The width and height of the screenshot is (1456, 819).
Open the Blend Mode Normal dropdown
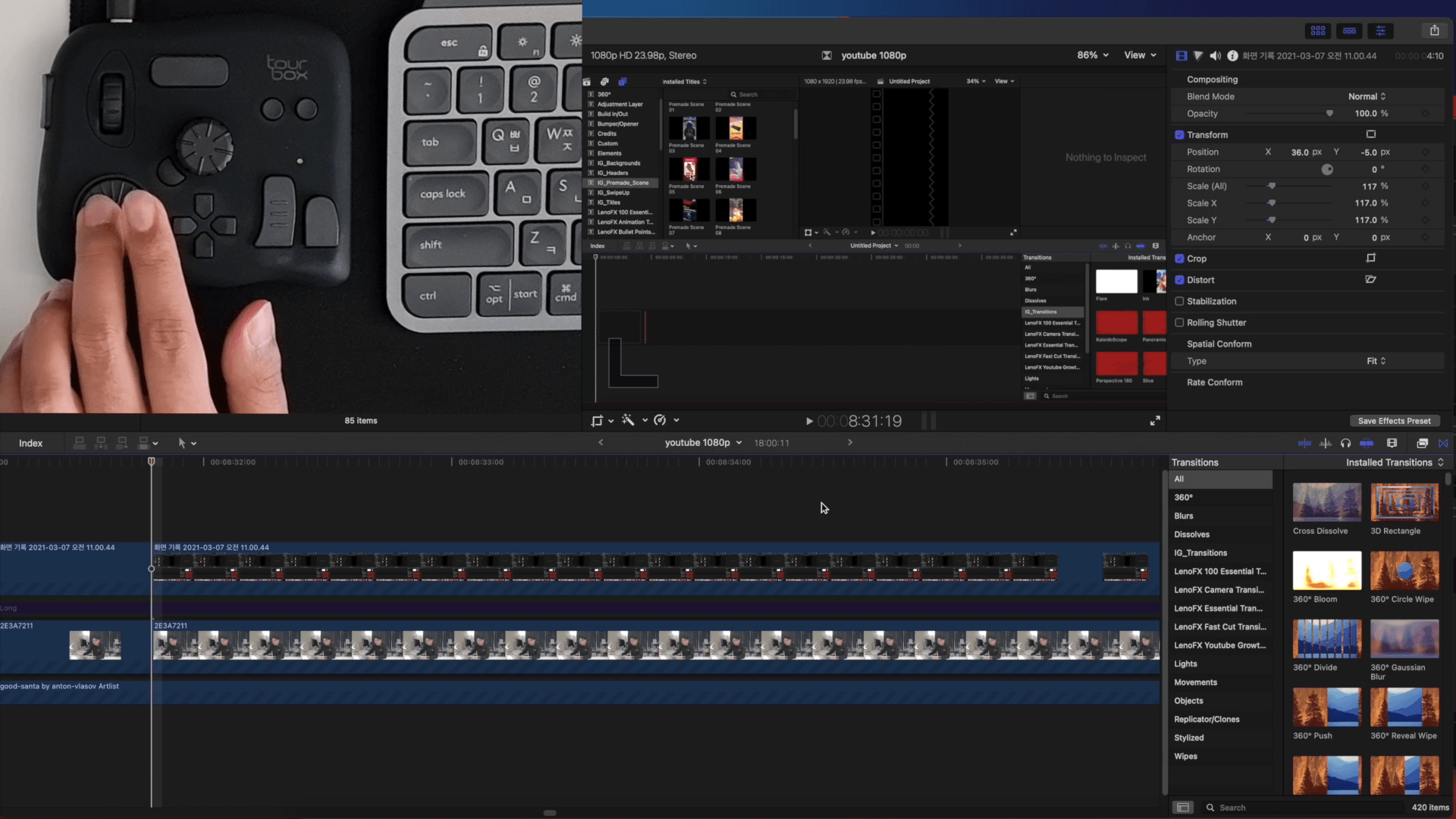[x=1367, y=96]
